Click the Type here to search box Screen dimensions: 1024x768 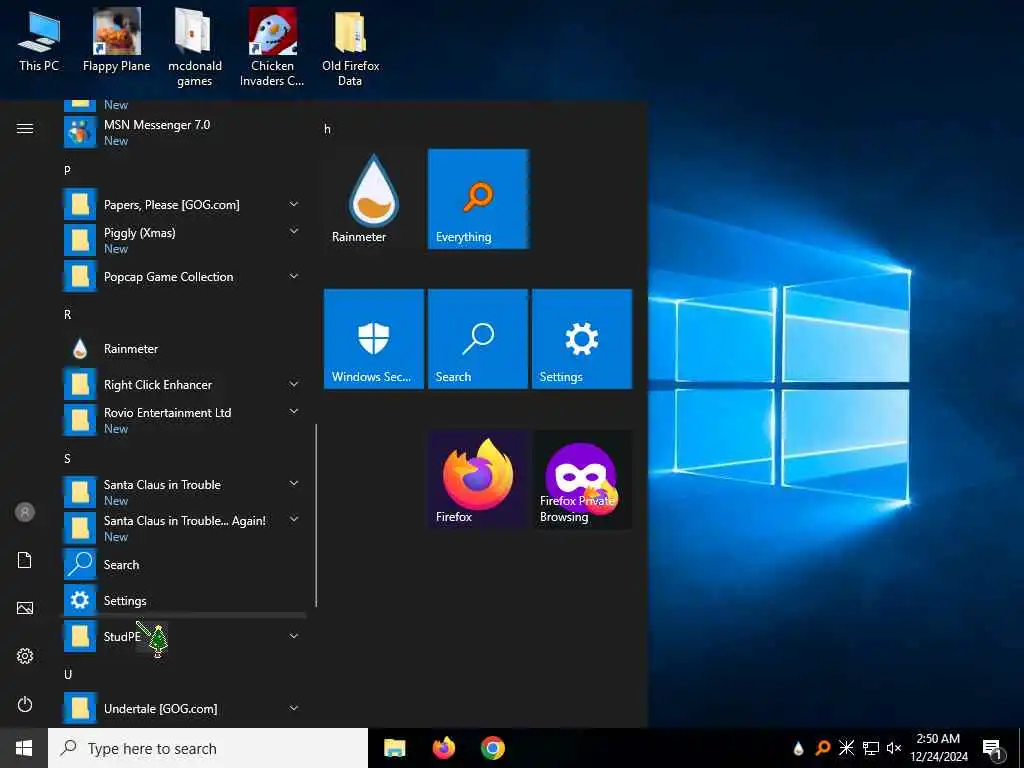208,748
